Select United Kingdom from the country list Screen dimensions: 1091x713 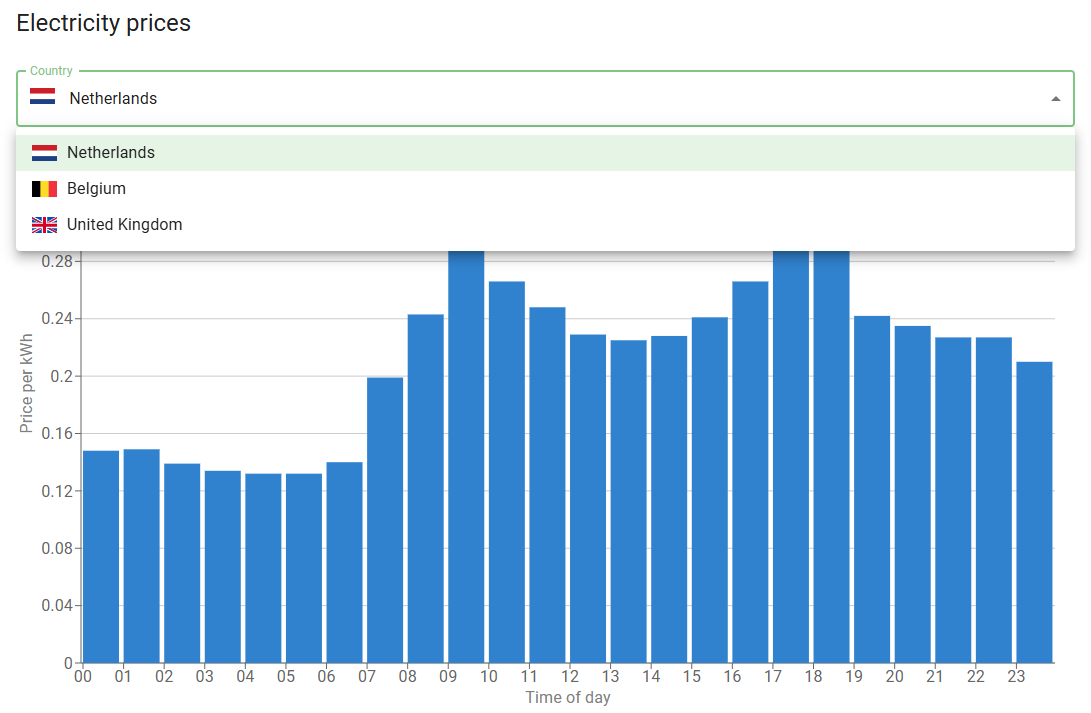point(124,224)
